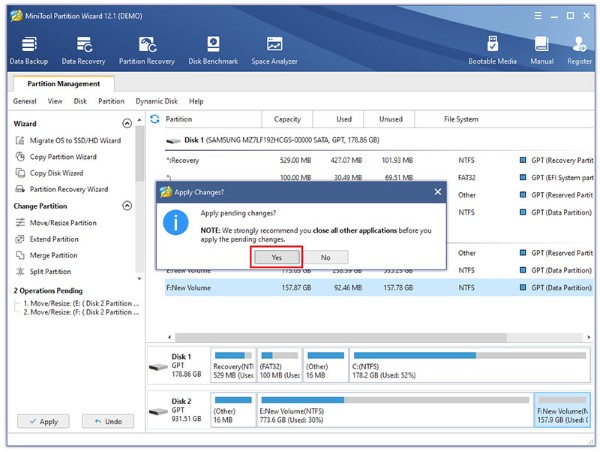
Task: Close the Apply Changes dialog
Action: pyautogui.click(x=437, y=191)
